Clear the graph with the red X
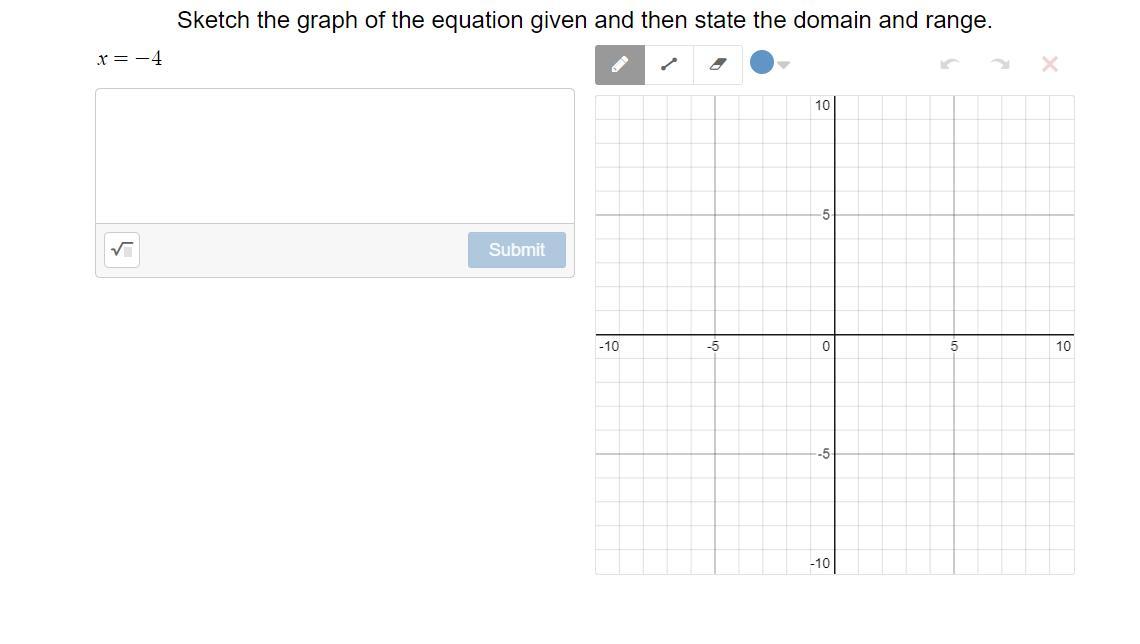The image size is (1140, 644). point(1049,65)
